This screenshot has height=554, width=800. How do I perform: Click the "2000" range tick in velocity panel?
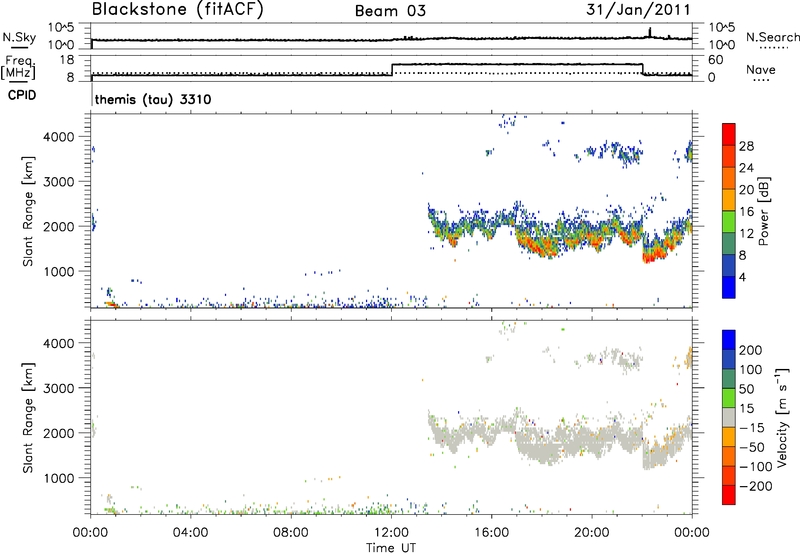59,433
